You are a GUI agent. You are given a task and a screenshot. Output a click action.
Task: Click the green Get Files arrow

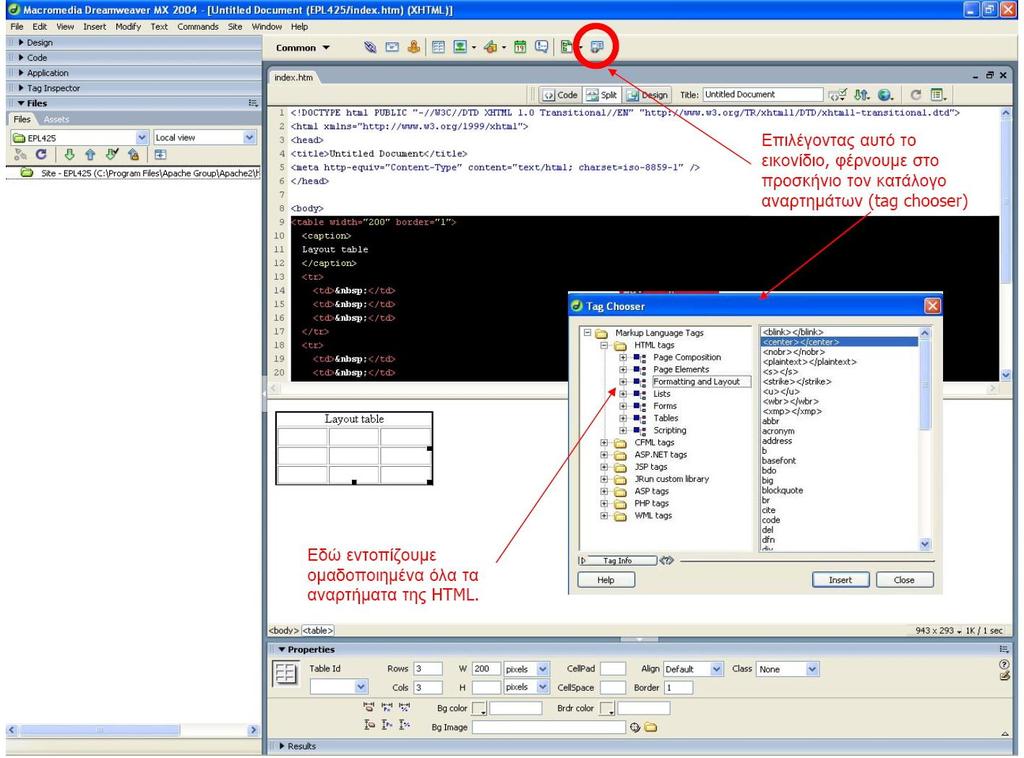(x=69, y=155)
